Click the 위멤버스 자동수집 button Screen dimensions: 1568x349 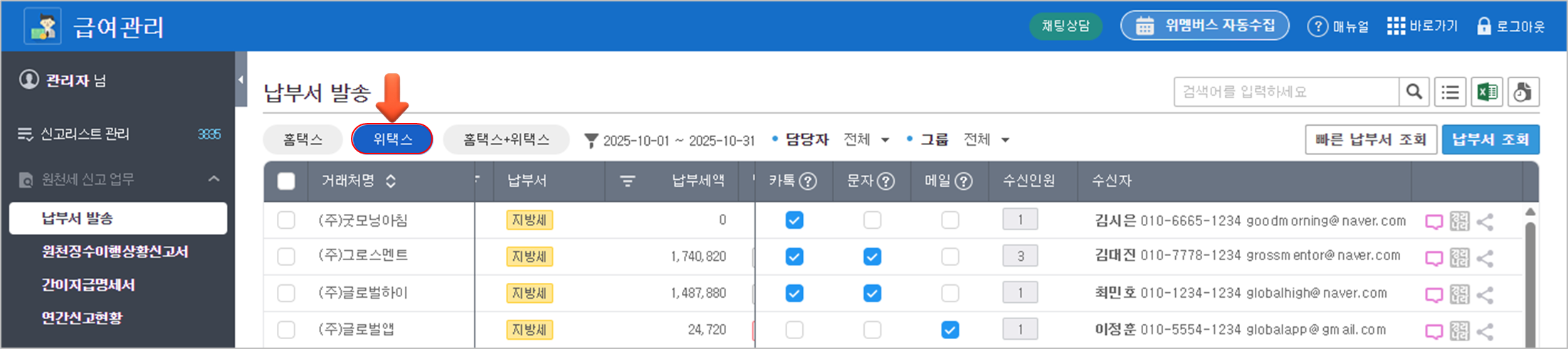[1204, 26]
